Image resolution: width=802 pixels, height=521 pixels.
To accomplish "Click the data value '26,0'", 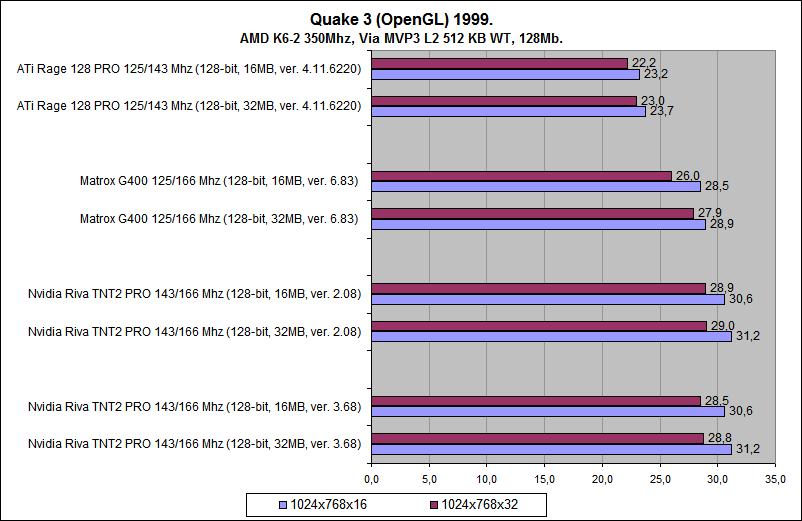I will point(687,176).
